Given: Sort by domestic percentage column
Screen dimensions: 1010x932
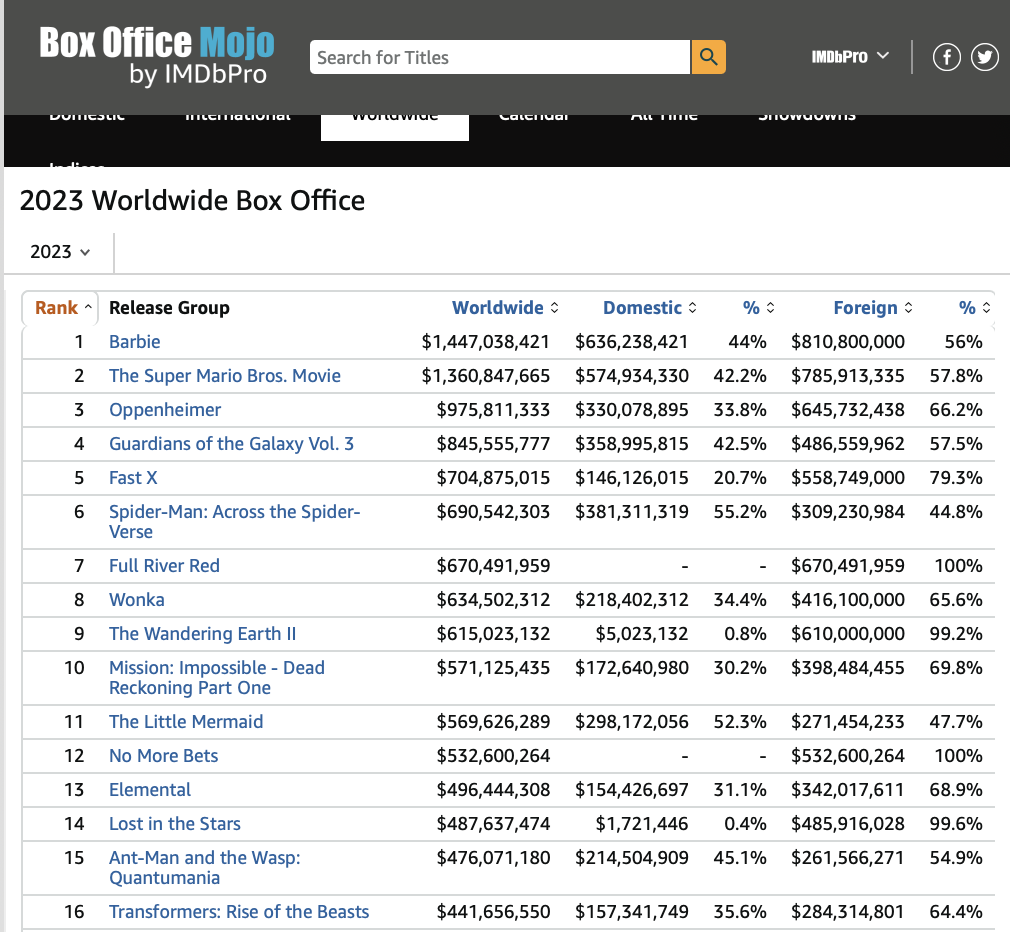Looking at the screenshot, I should point(758,308).
